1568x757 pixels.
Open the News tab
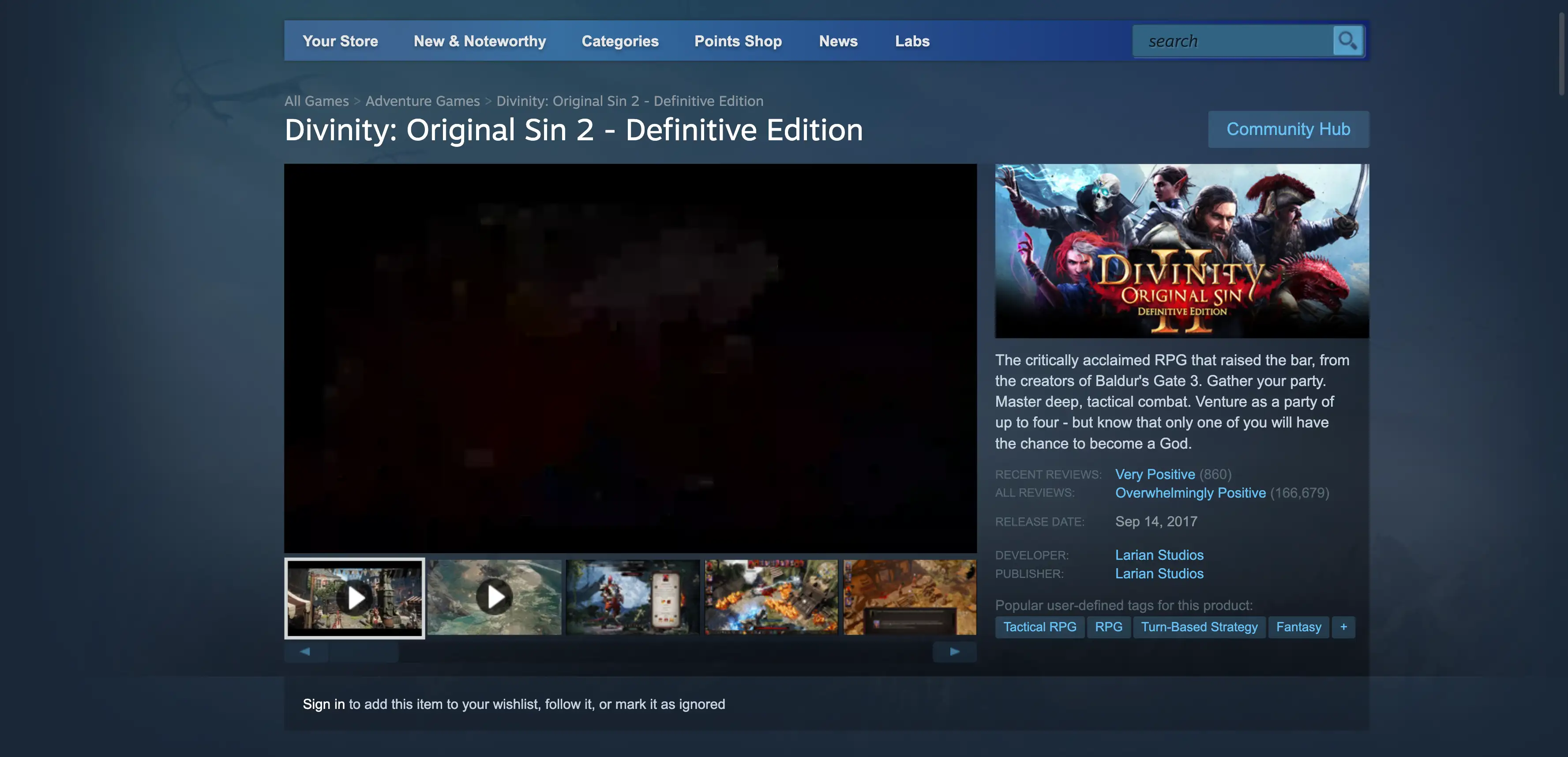[x=837, y=41]
